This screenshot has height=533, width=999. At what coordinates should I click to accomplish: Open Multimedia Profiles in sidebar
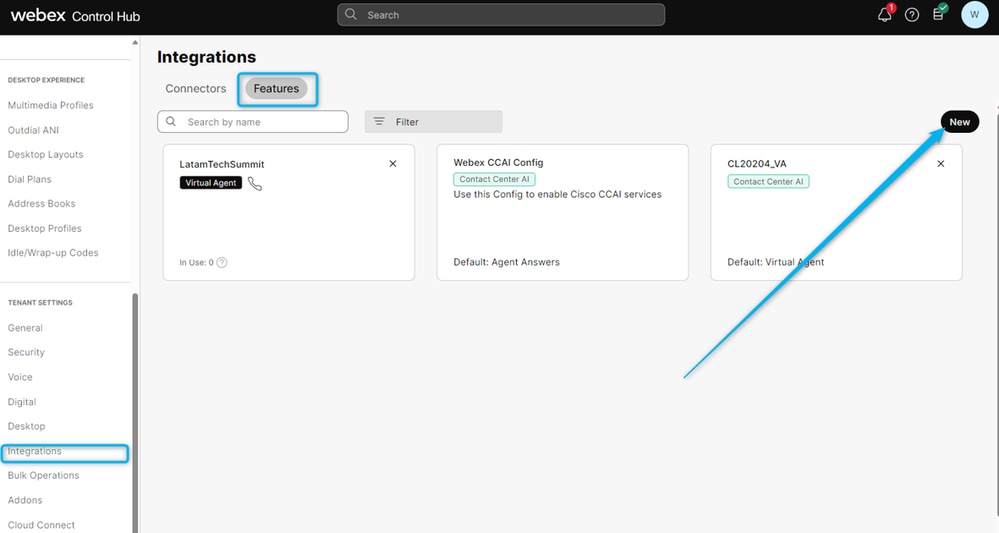(50, 105)
